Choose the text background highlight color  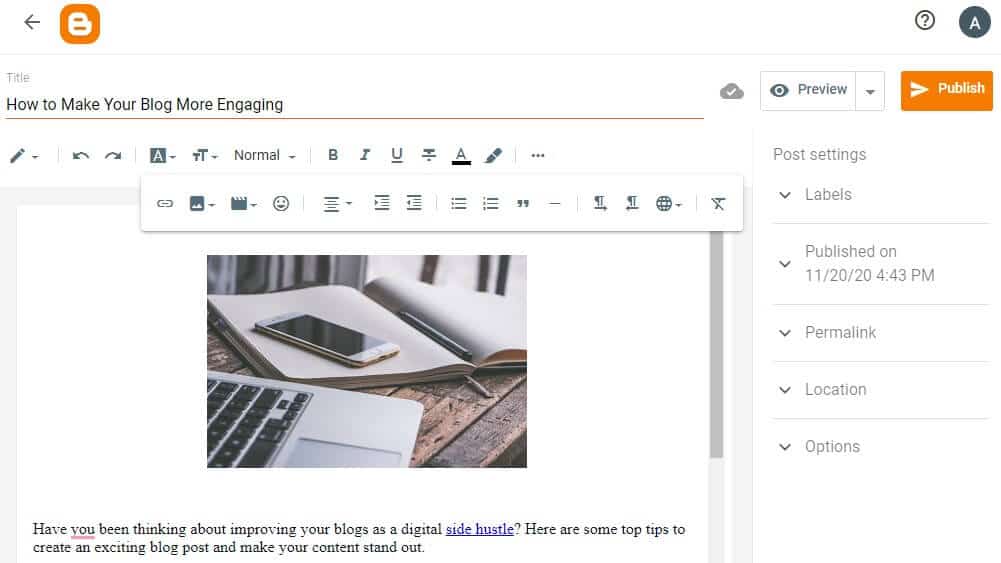(x=493, y=156)
